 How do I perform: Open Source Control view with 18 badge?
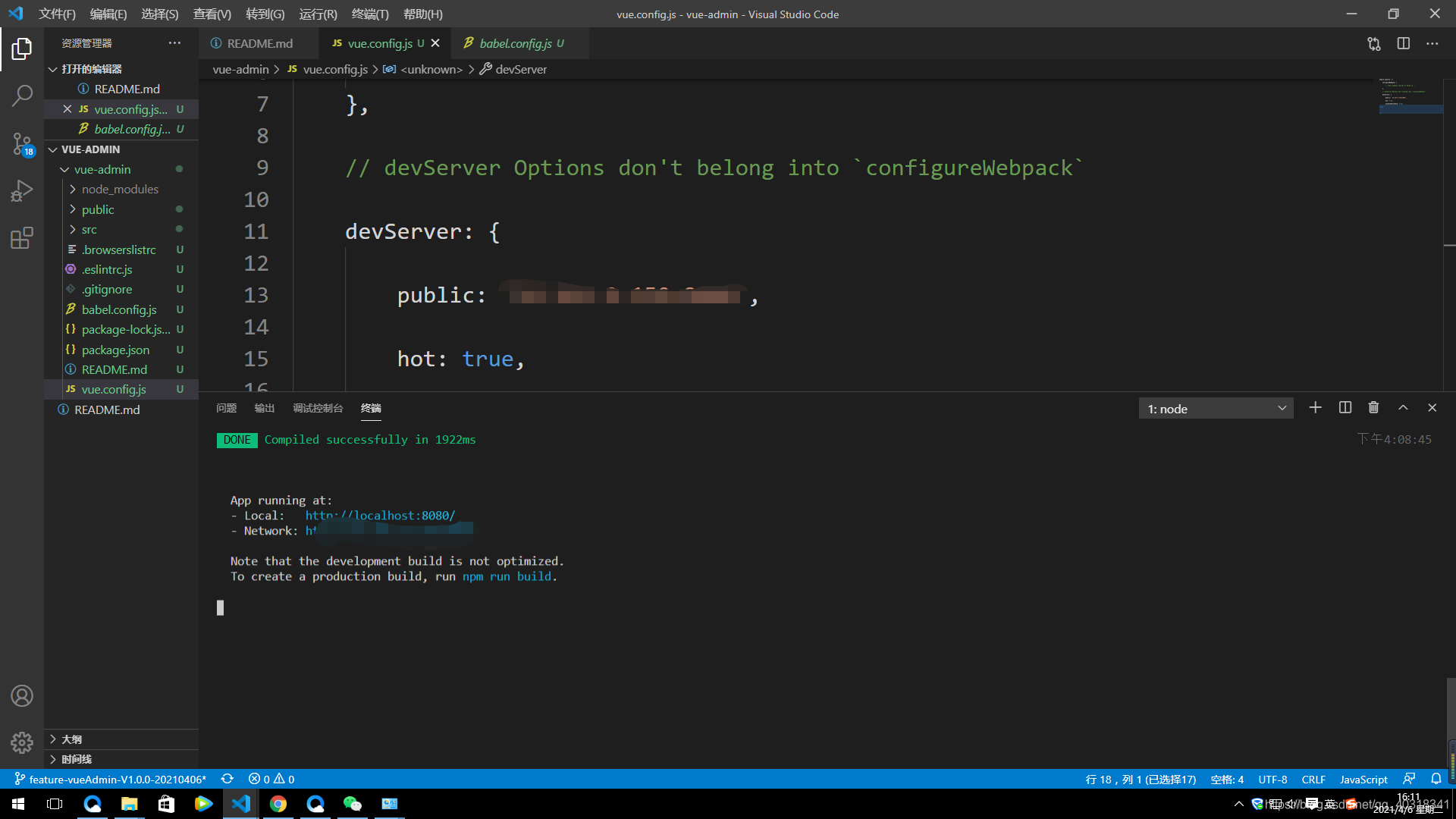point(22,143)
